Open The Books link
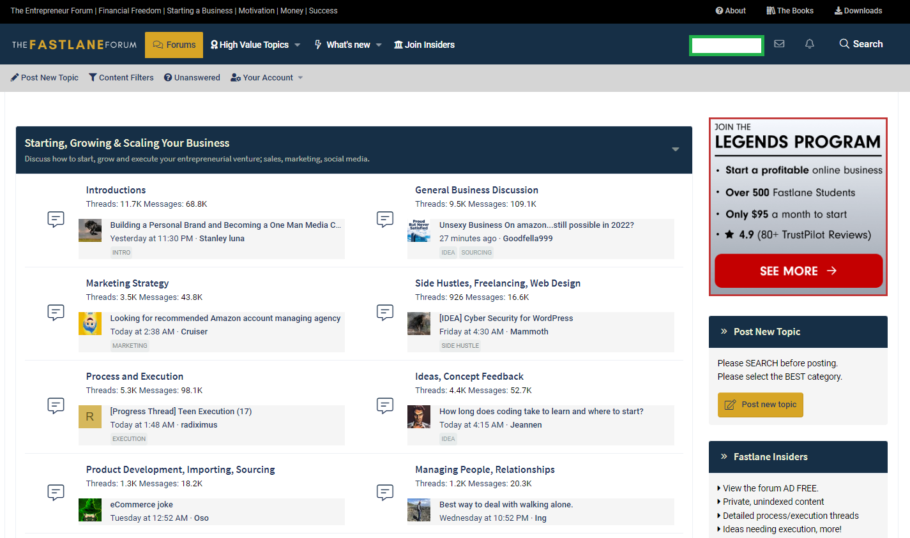Viewport: 910px width, 538px height. [790, 10]
